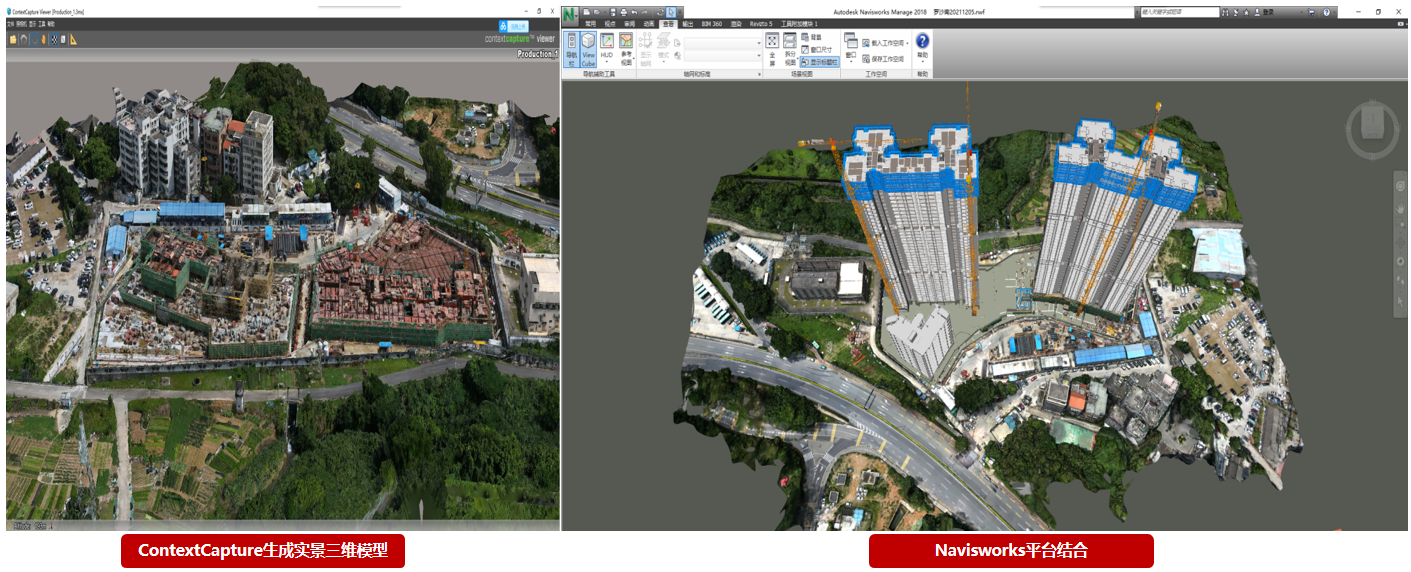Image resolution: width=1411 pixels, height=572 pixels.
Task: Select the measure triangle tool in ContextCapture
Action: [74, 39]
